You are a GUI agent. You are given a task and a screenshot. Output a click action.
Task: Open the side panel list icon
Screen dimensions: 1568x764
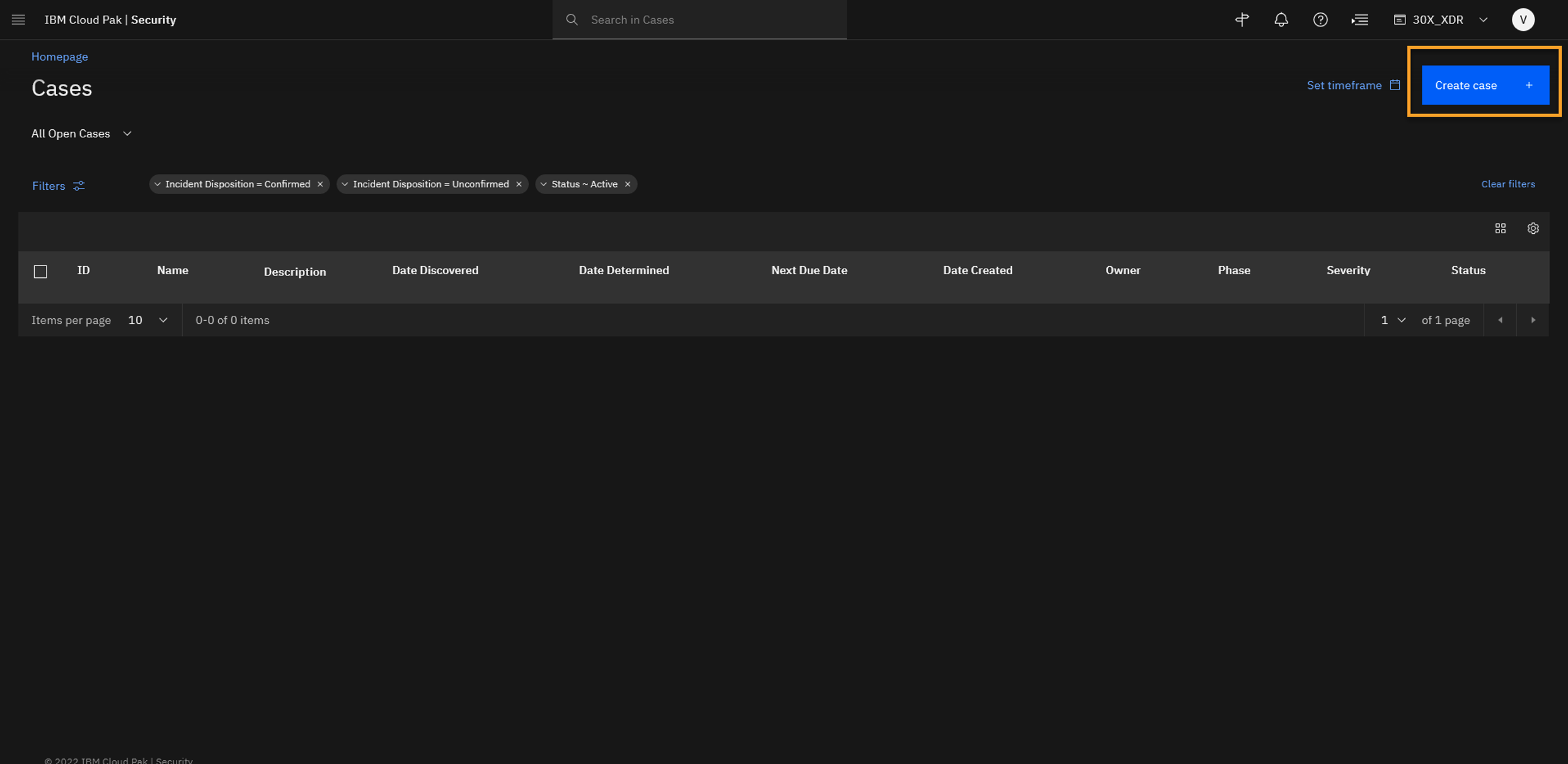pyautogui.click(x=1359, y=20)
